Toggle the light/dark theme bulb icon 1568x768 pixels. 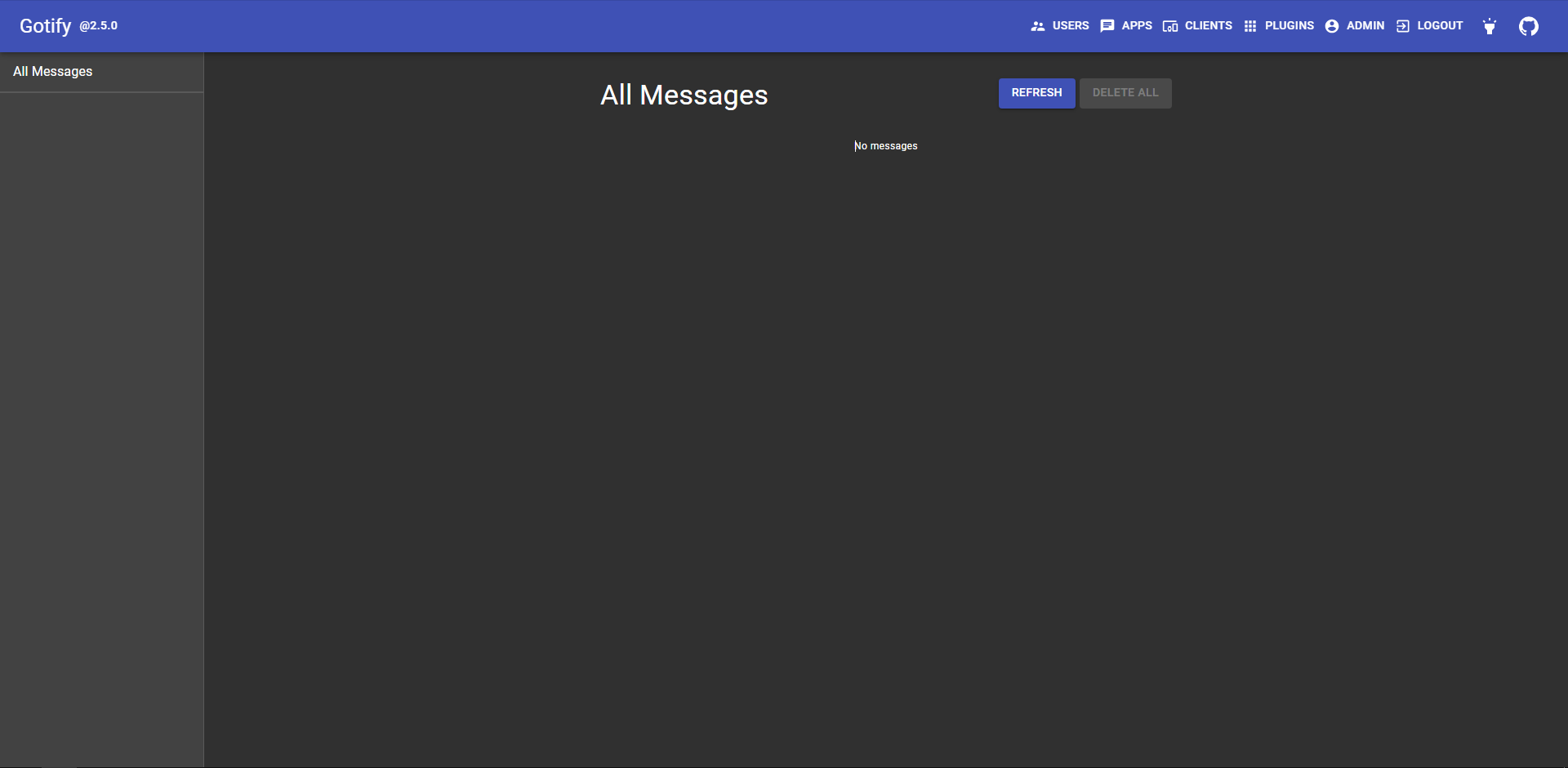[1490, 26]
